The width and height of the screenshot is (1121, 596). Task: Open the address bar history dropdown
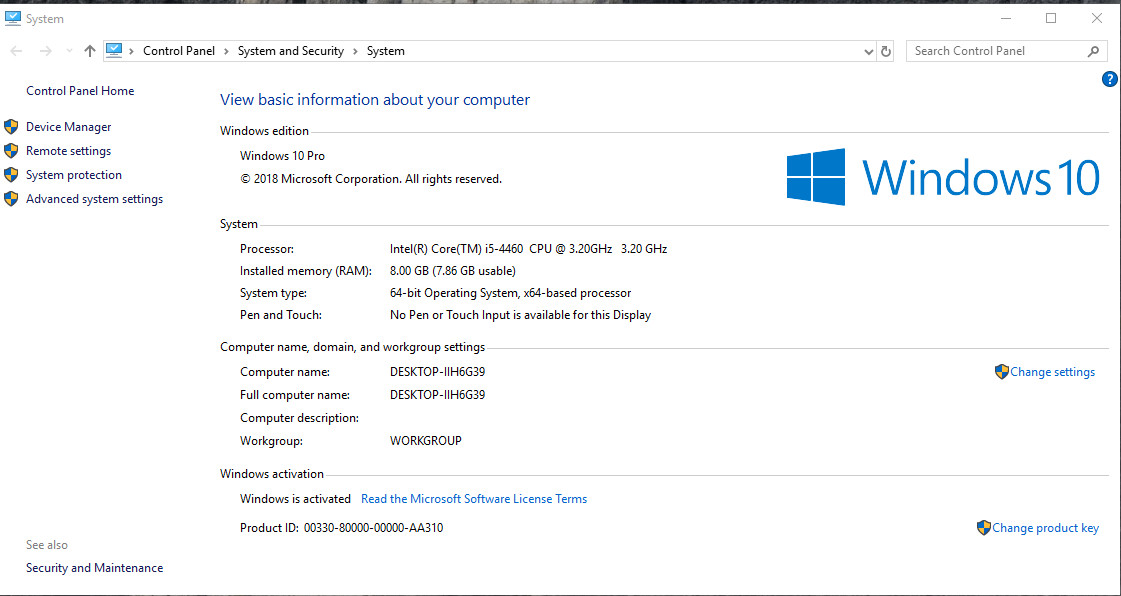(x=869, y=51)
